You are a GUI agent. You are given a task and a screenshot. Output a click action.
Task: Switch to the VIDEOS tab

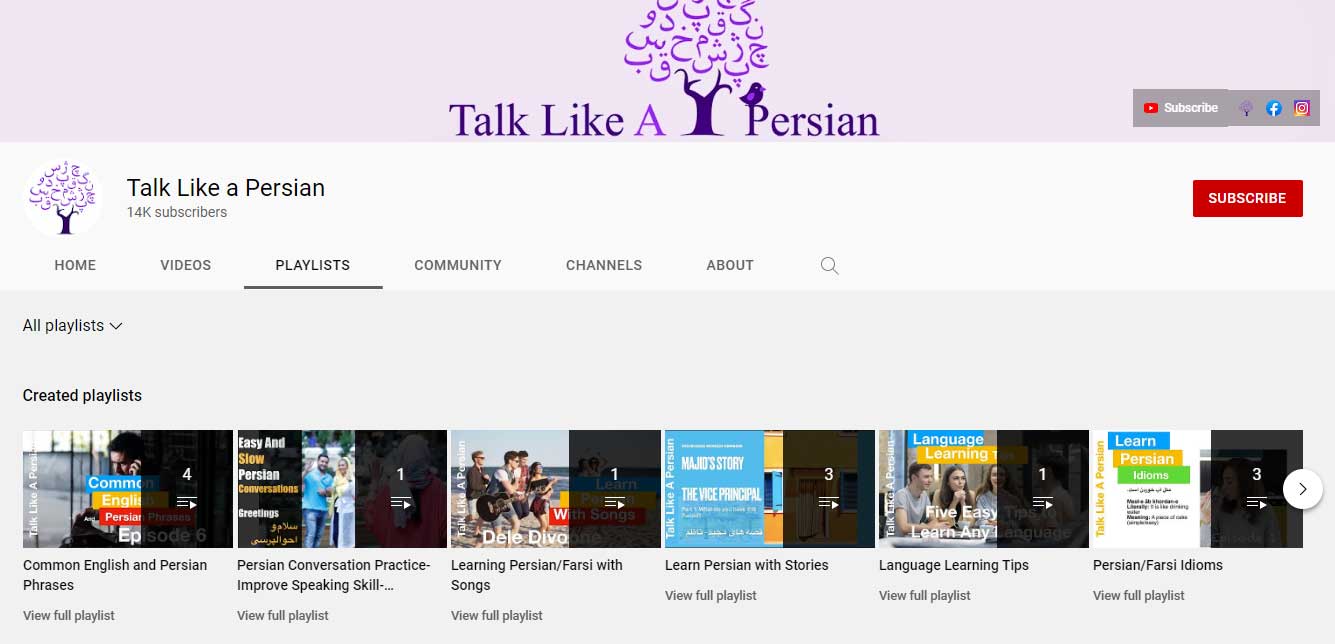click(x=186, y=265)
